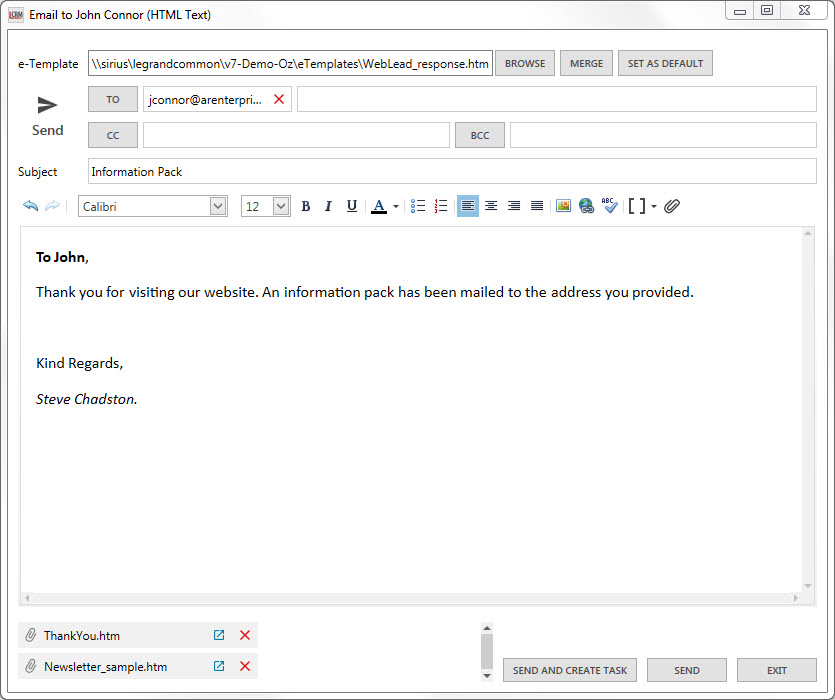Insert hyperlink with globe icon

pos(586,206)
